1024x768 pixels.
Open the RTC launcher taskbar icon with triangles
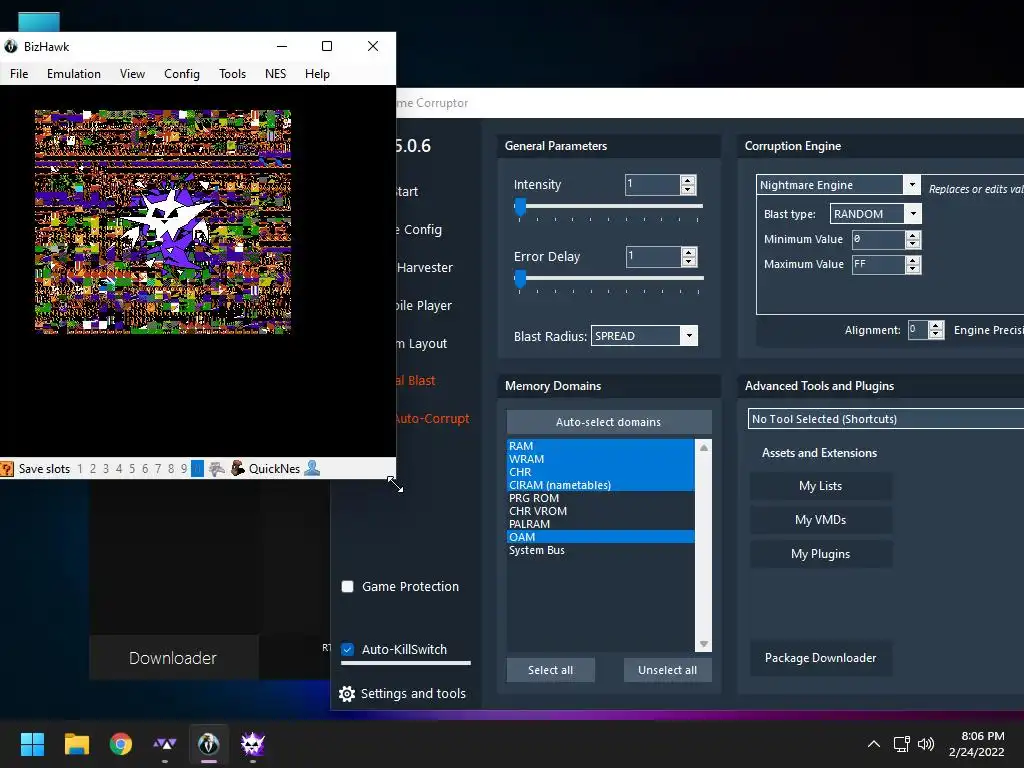coord(165,744)
